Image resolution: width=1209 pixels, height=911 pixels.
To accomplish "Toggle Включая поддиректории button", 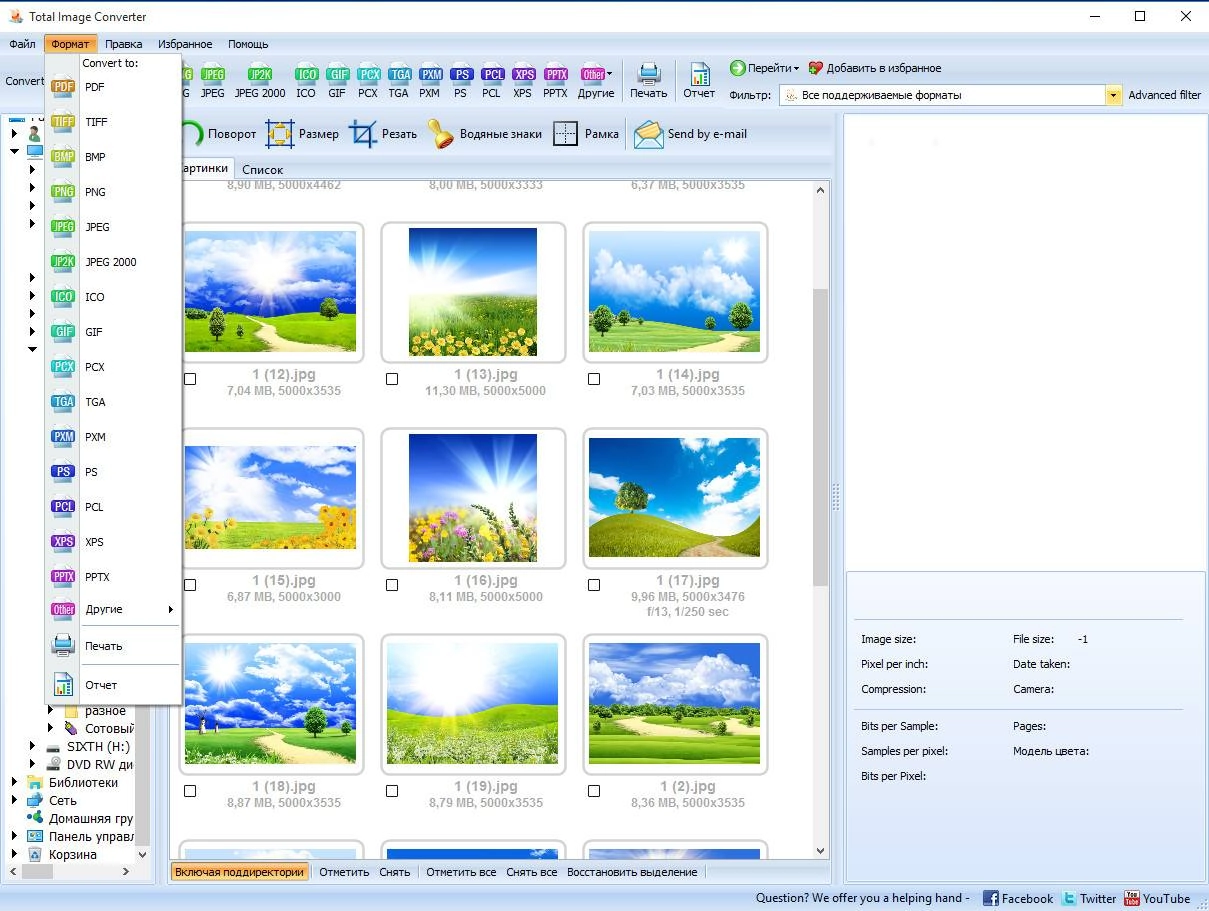I will (x=240, y=872).
